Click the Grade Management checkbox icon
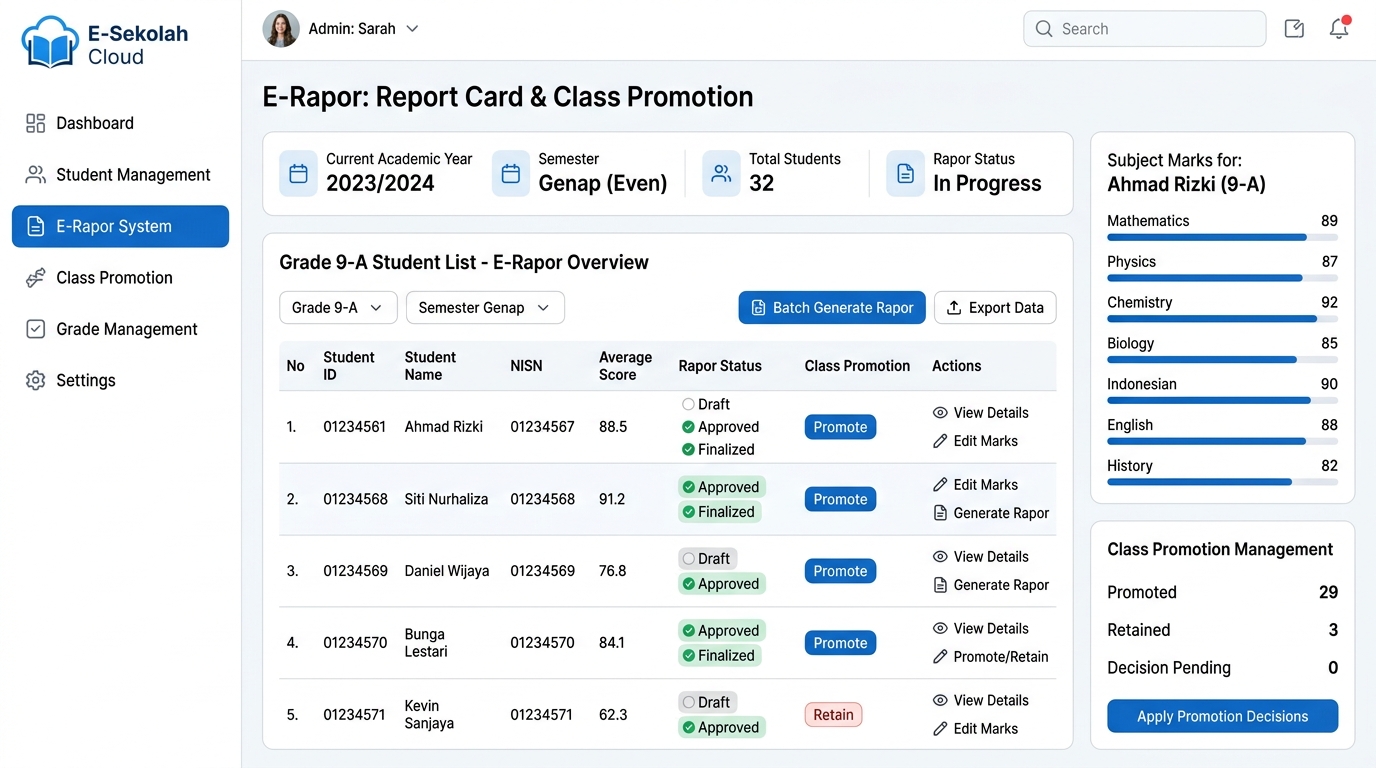This screenshot has width=1376, height=768. pyautogui.click(x=35, y=329)
